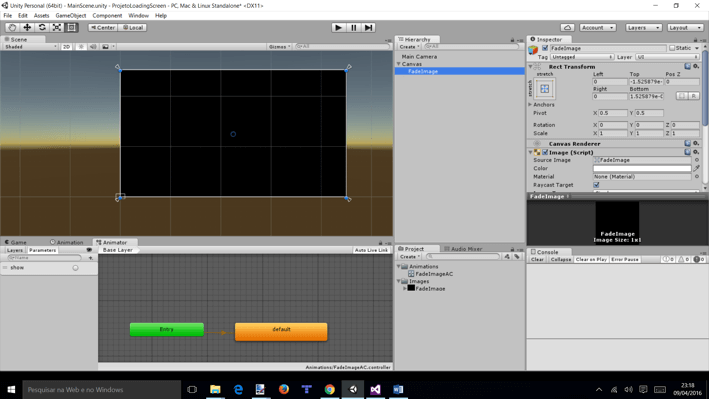Select the Move tool
Screen dimensions: 709x399
pyautogui.click(x=27, y=28)
